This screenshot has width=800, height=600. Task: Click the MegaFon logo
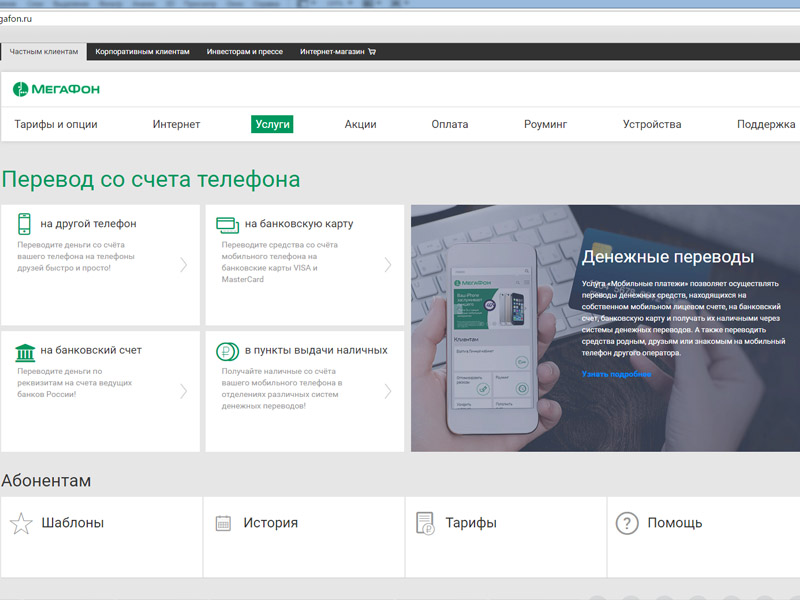tap(56, 89)
